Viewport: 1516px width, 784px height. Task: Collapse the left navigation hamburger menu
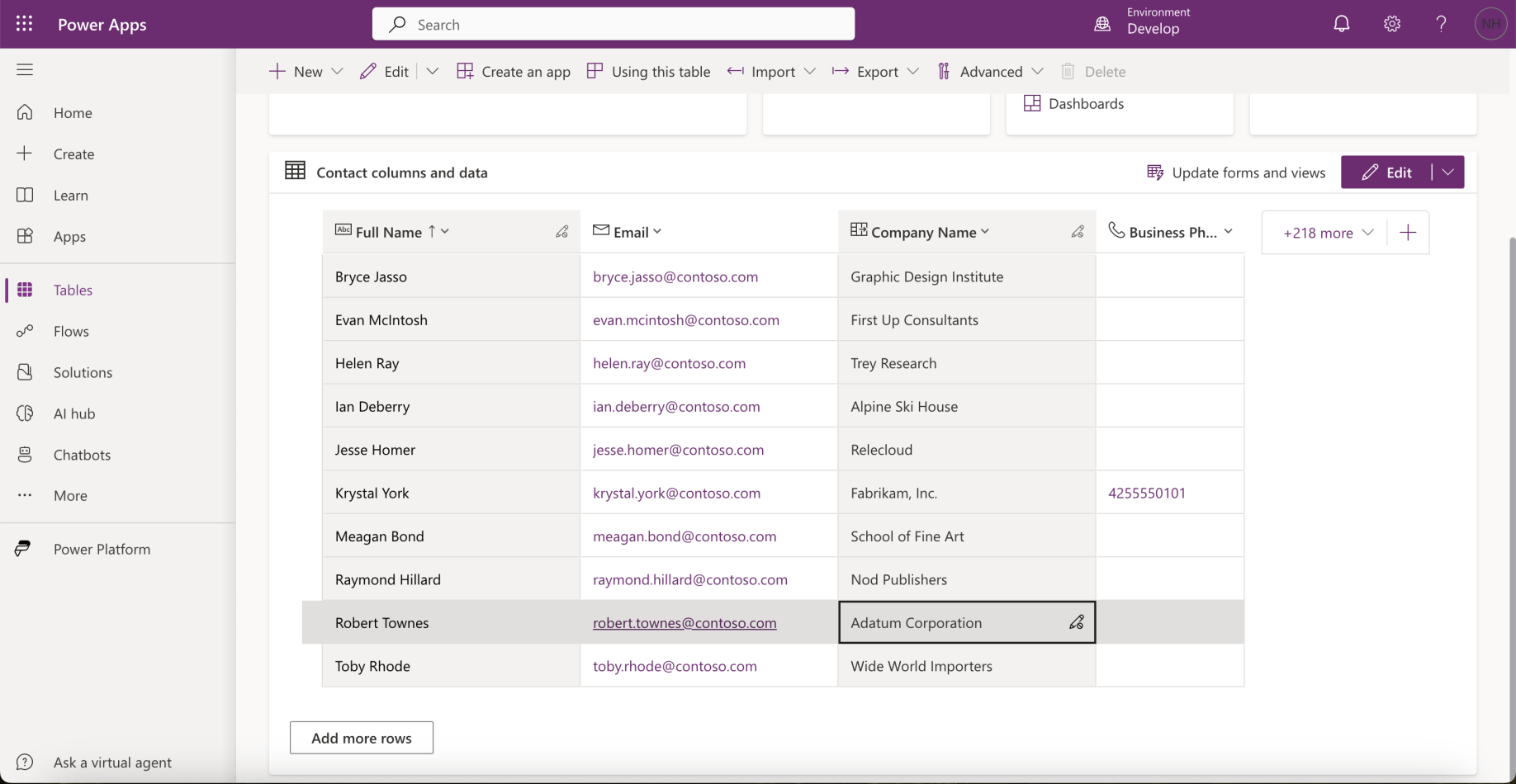tap(25, 70)
